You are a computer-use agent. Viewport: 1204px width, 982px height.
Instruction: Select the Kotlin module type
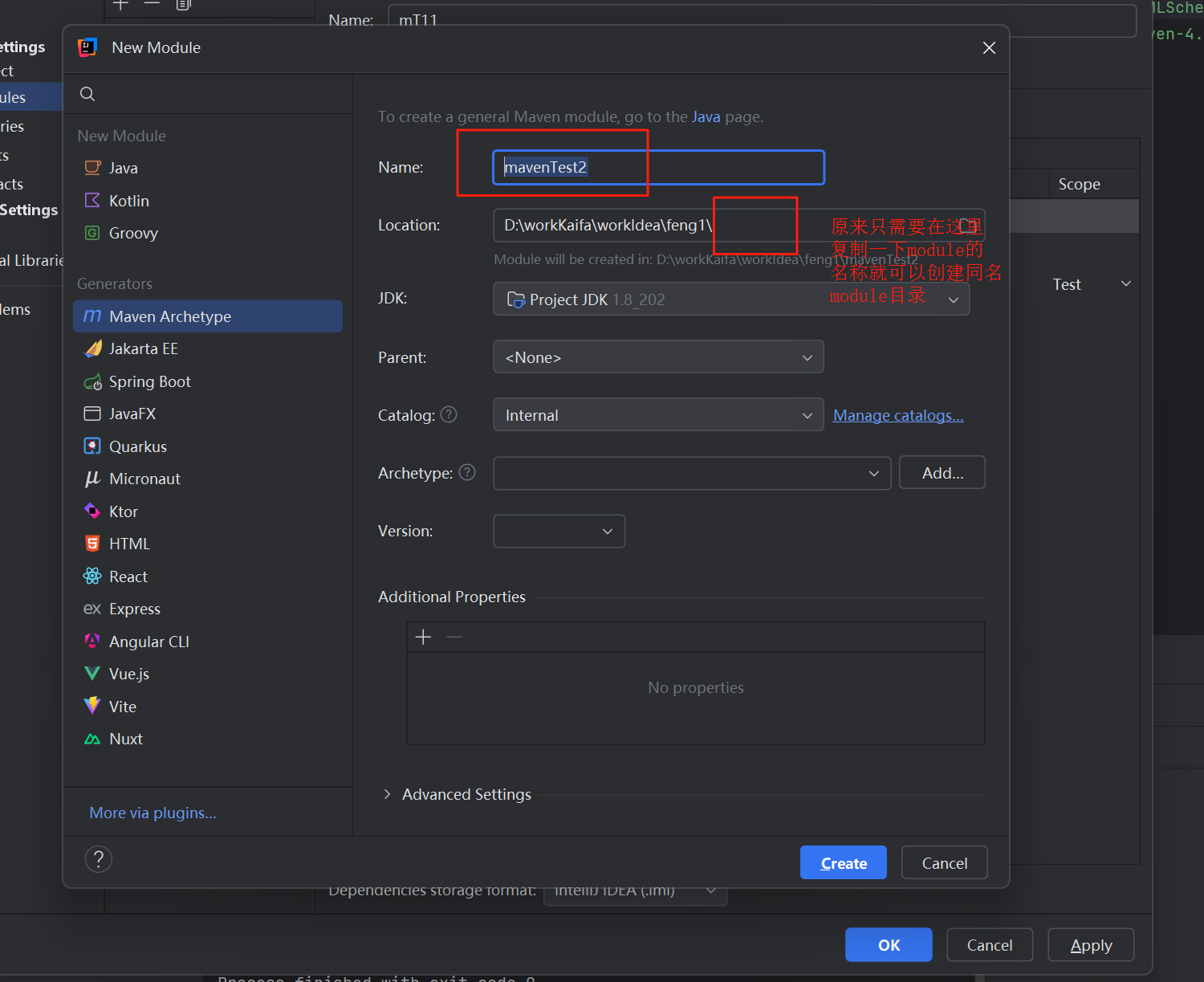(208, 201)
